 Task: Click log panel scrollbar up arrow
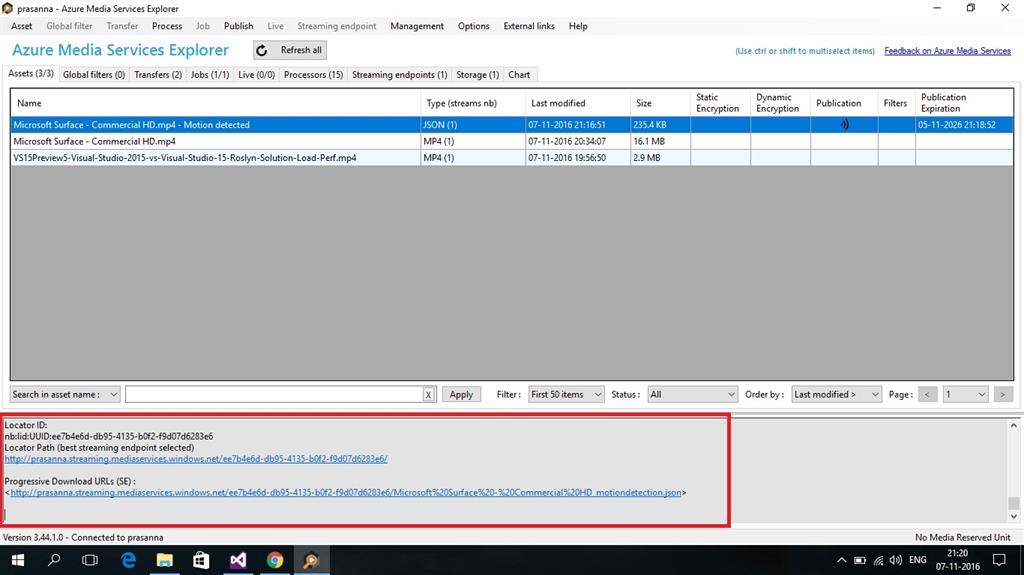click(1014, 425)
